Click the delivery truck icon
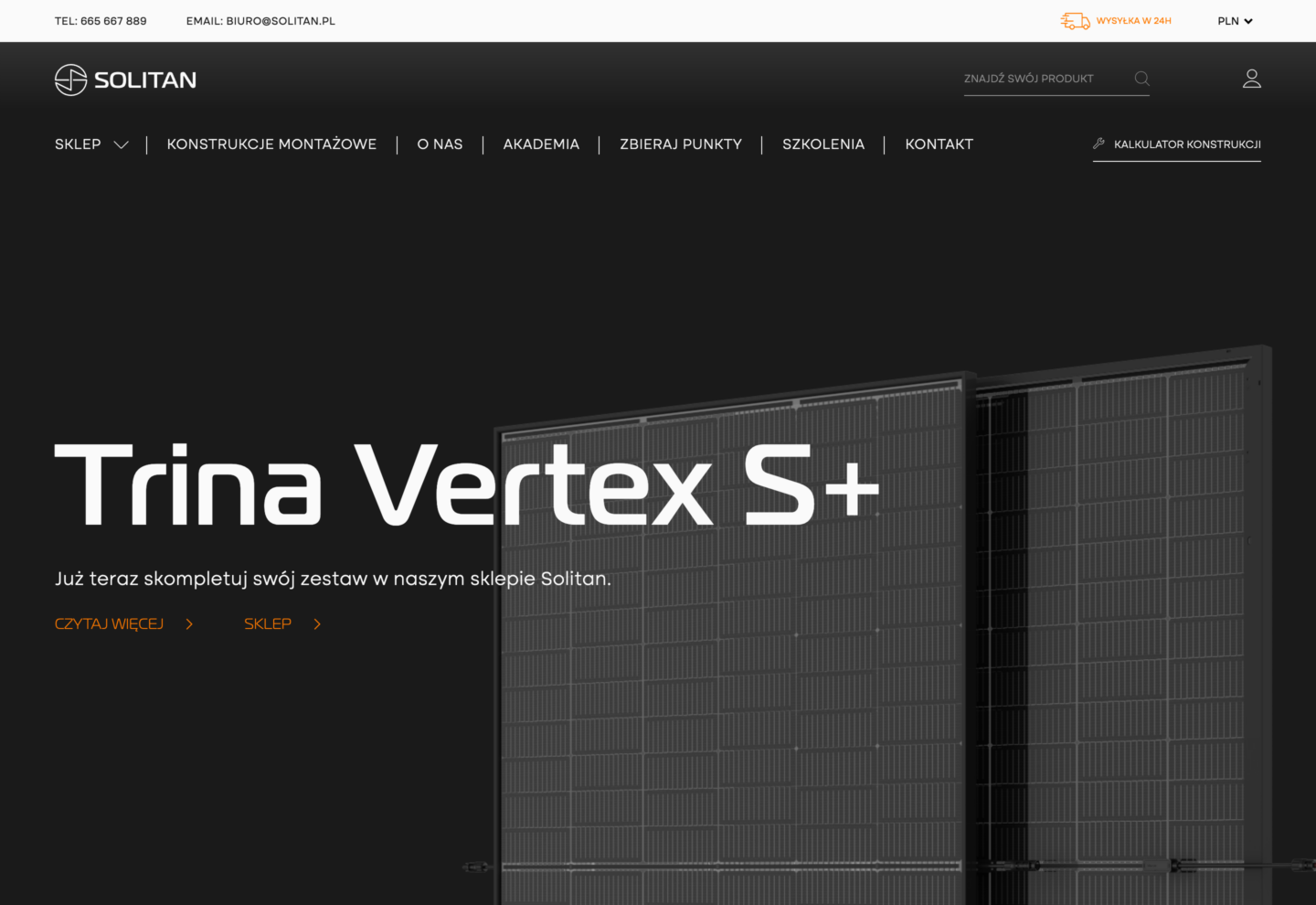Image resolution: width=1316 pixels, height=905 pixels. [1075, 21]
